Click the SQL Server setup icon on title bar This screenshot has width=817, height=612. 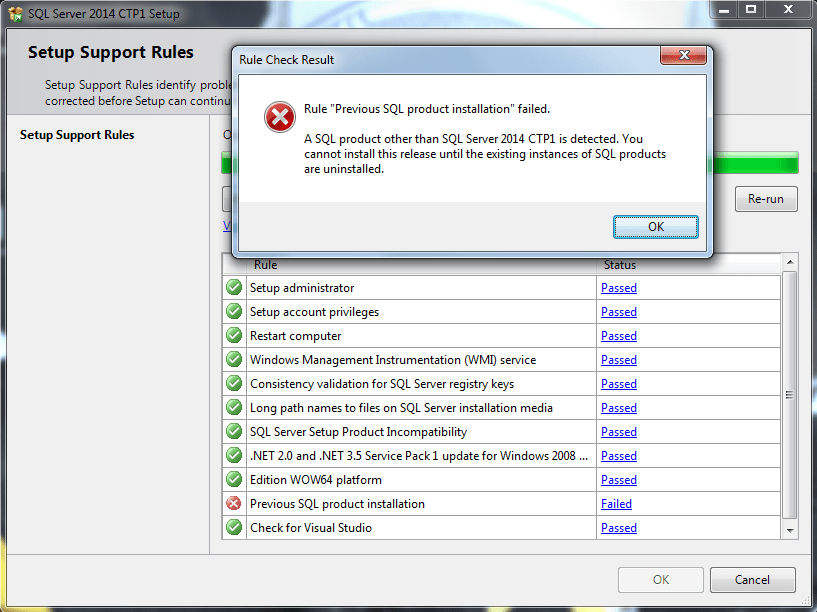click(14, 13)
